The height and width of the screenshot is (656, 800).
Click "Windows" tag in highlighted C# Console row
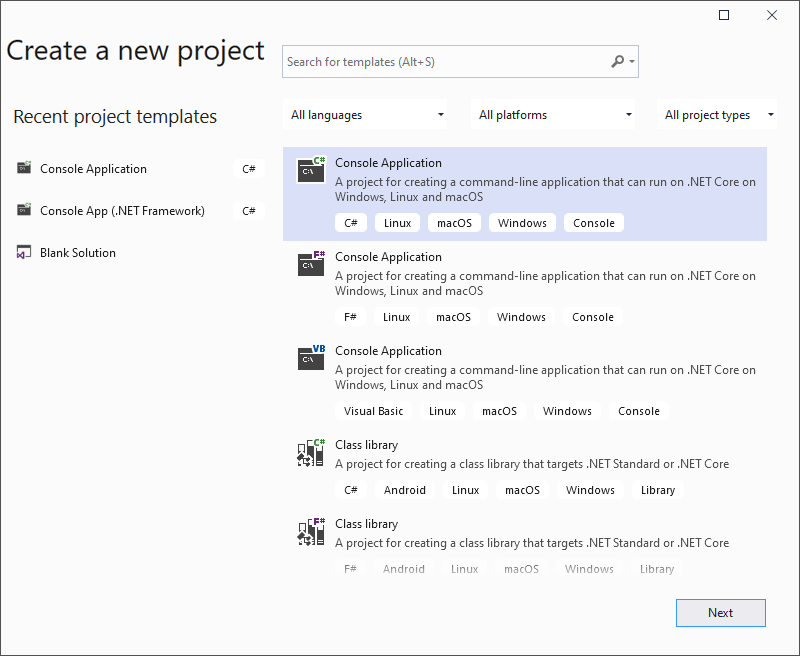pyautogui.click(x=522, y=223)
